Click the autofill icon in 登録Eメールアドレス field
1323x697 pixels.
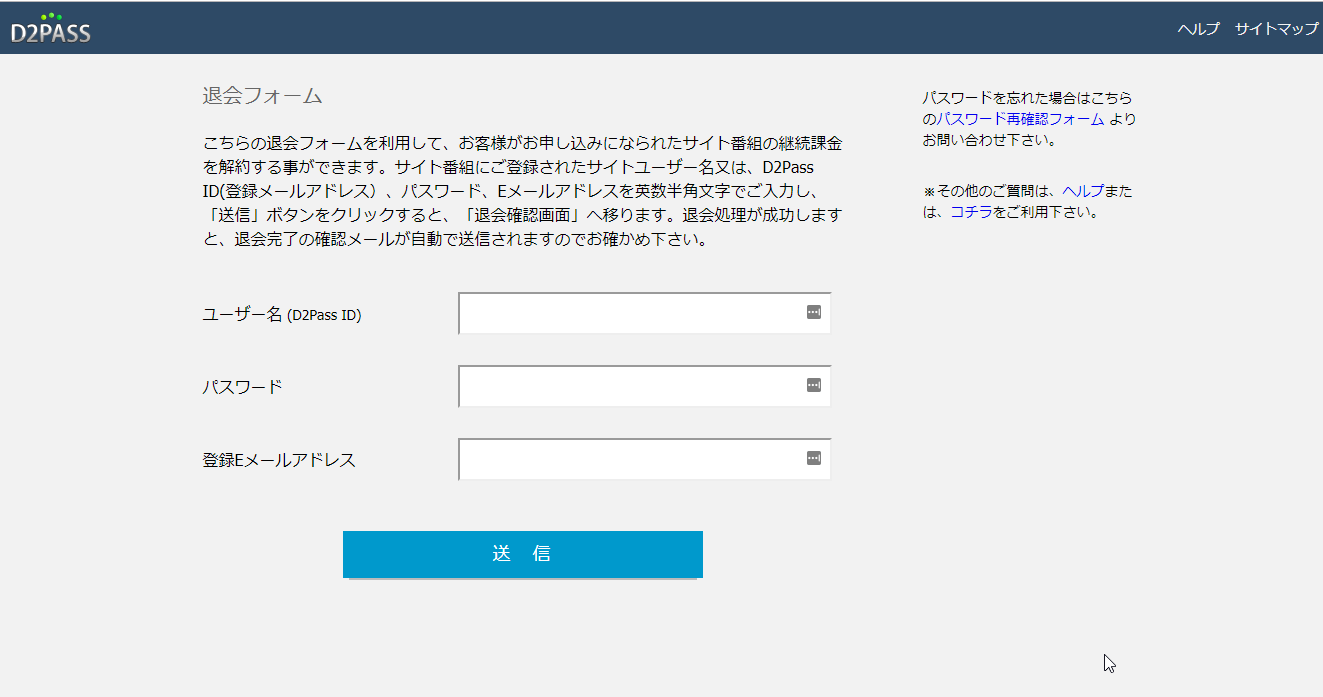[813, 458]
